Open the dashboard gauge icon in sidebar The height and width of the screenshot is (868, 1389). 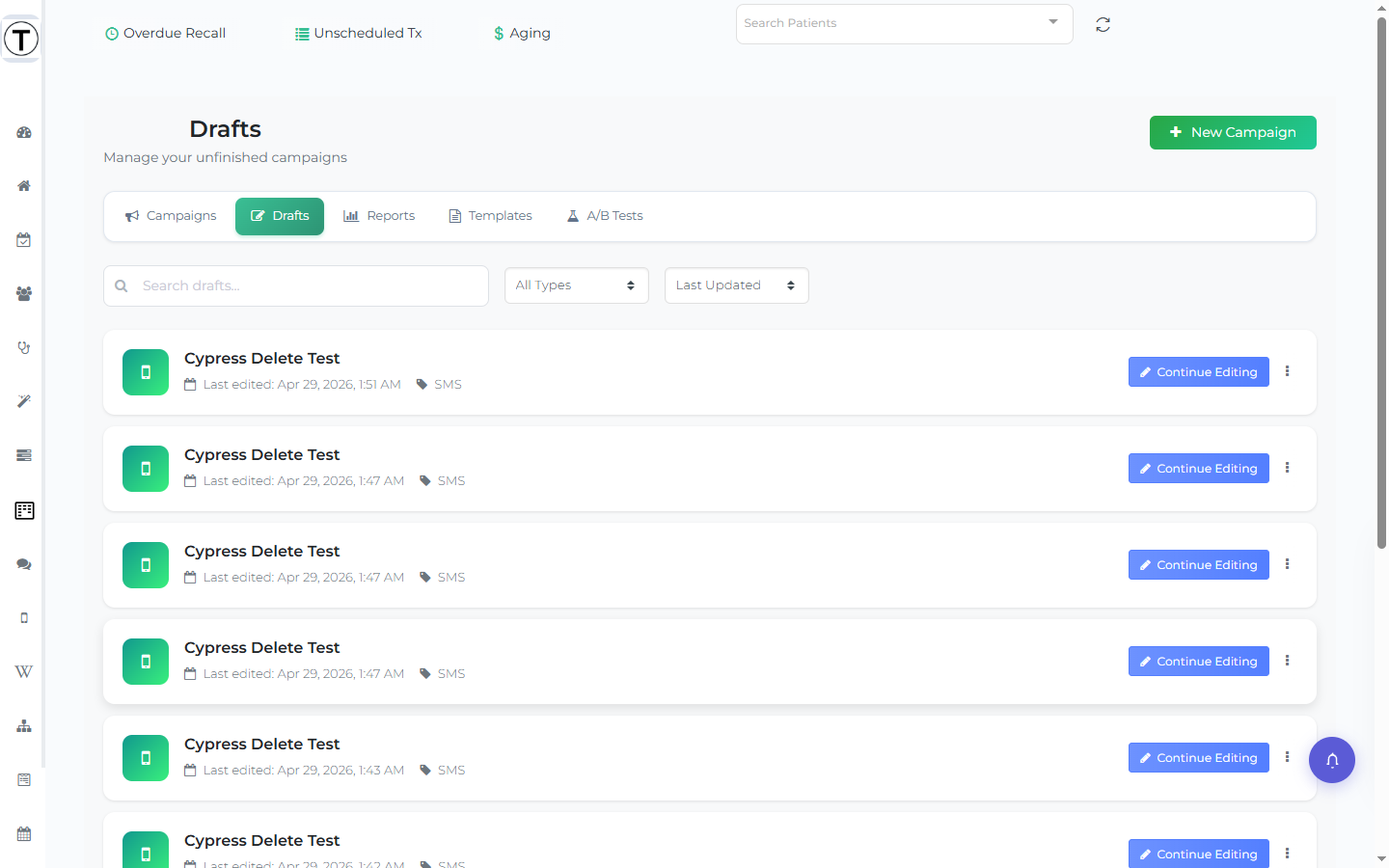point(24,132)
